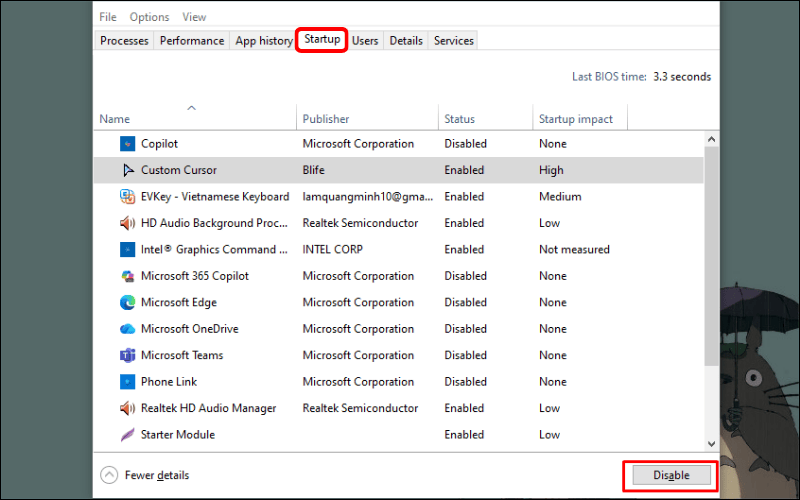Switch to the Details tab

click(x=406, y=41)
